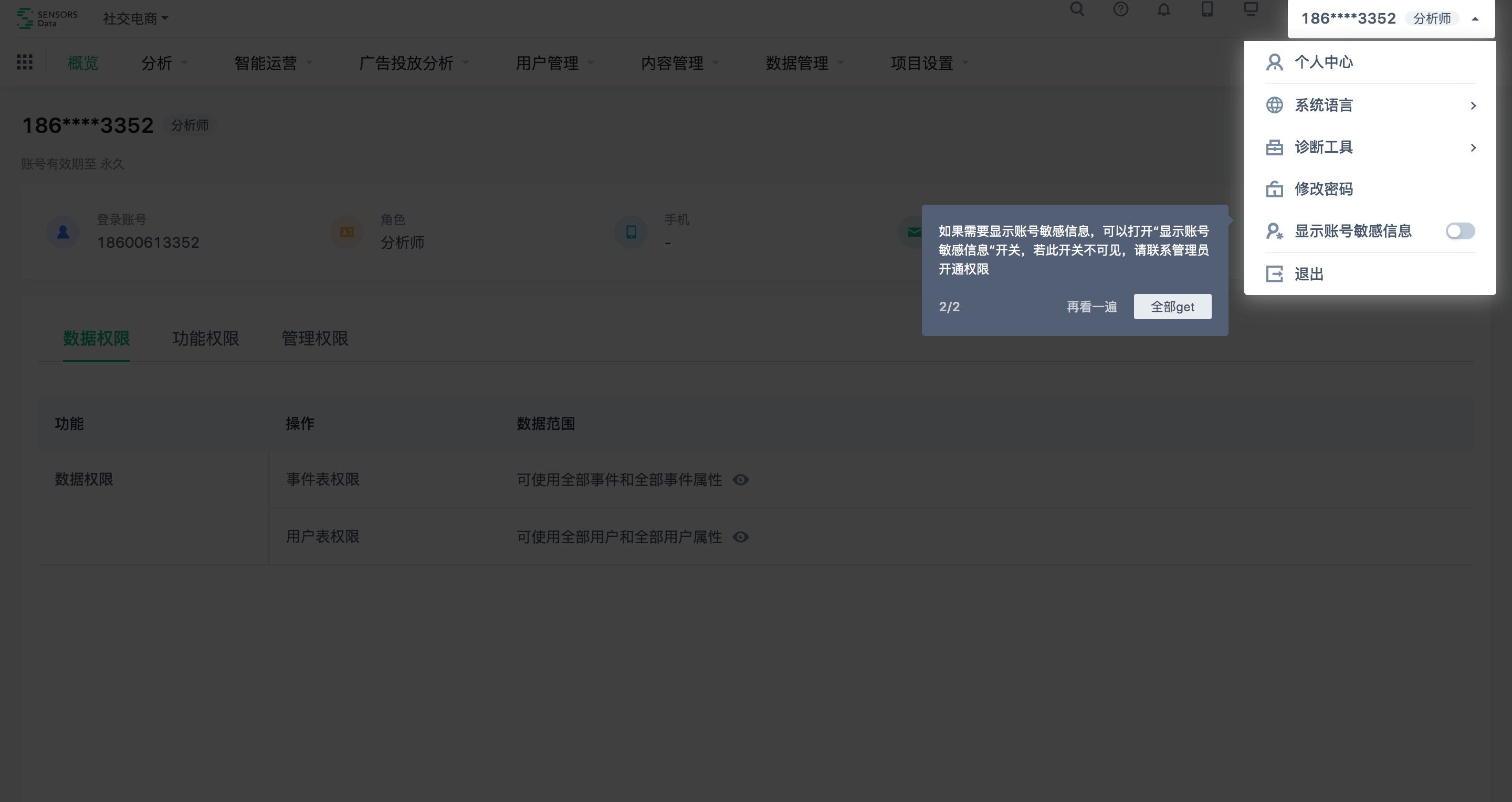Switch to the 数据权限 tab
This screenshot has height=802, width=1512.
pos(96,339)
